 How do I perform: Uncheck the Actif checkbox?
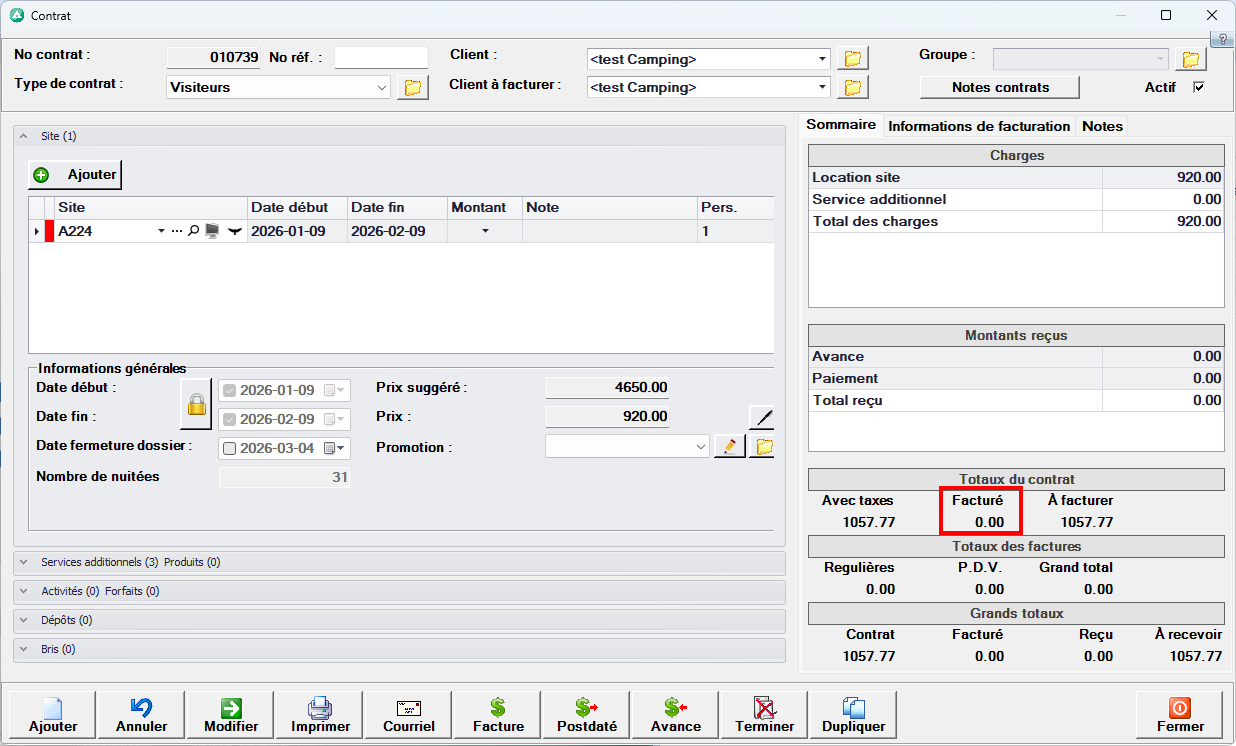pyautogui.click(x=1199, y=87)
